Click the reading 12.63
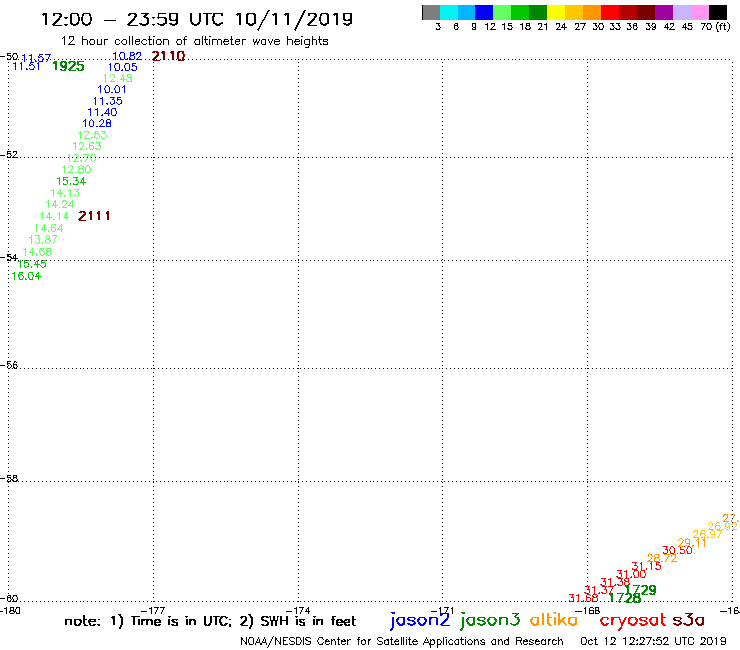 (x=87, y=146)
